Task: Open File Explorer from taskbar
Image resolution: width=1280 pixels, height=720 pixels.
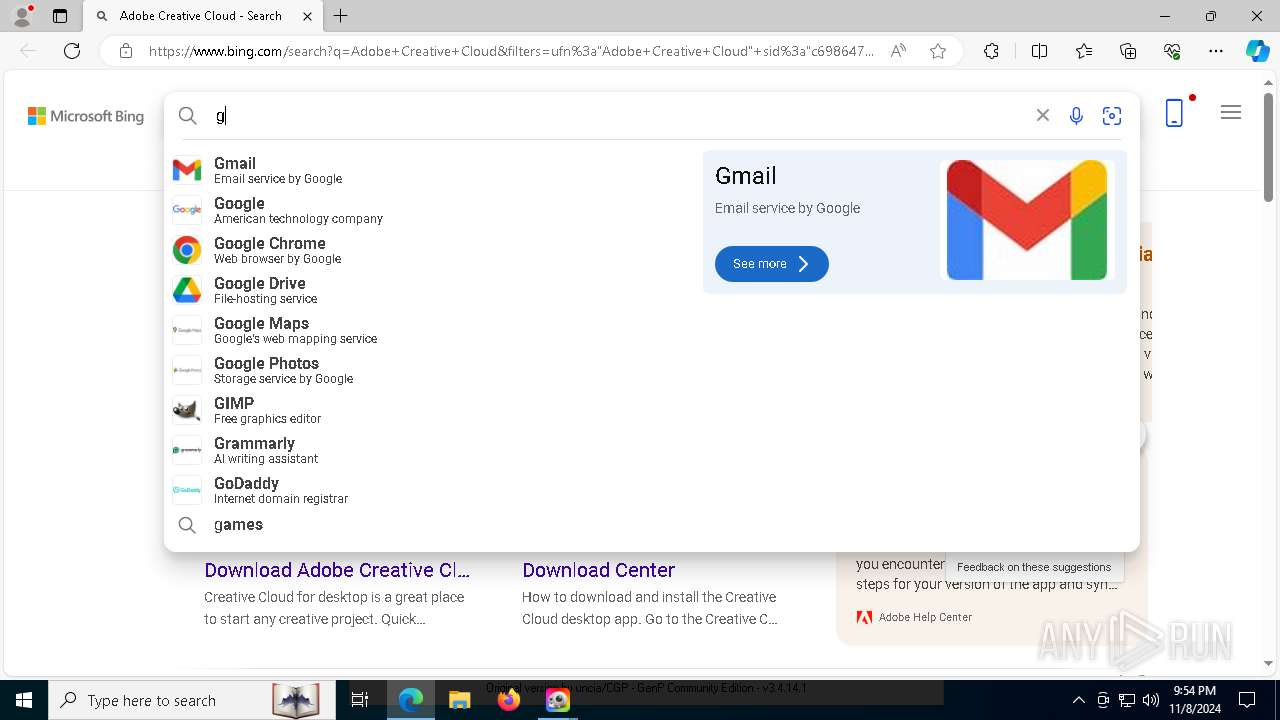Action: pos(459,700)
